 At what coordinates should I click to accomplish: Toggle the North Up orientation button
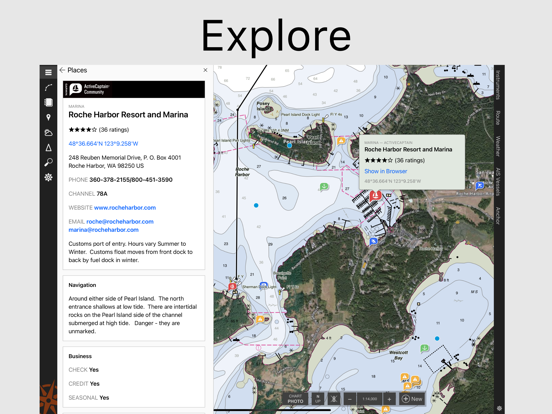click(x=318, y=399)
